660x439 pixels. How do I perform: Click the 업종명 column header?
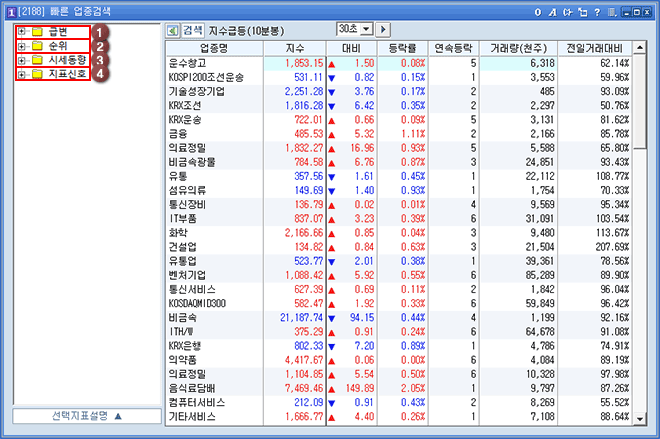212,47
